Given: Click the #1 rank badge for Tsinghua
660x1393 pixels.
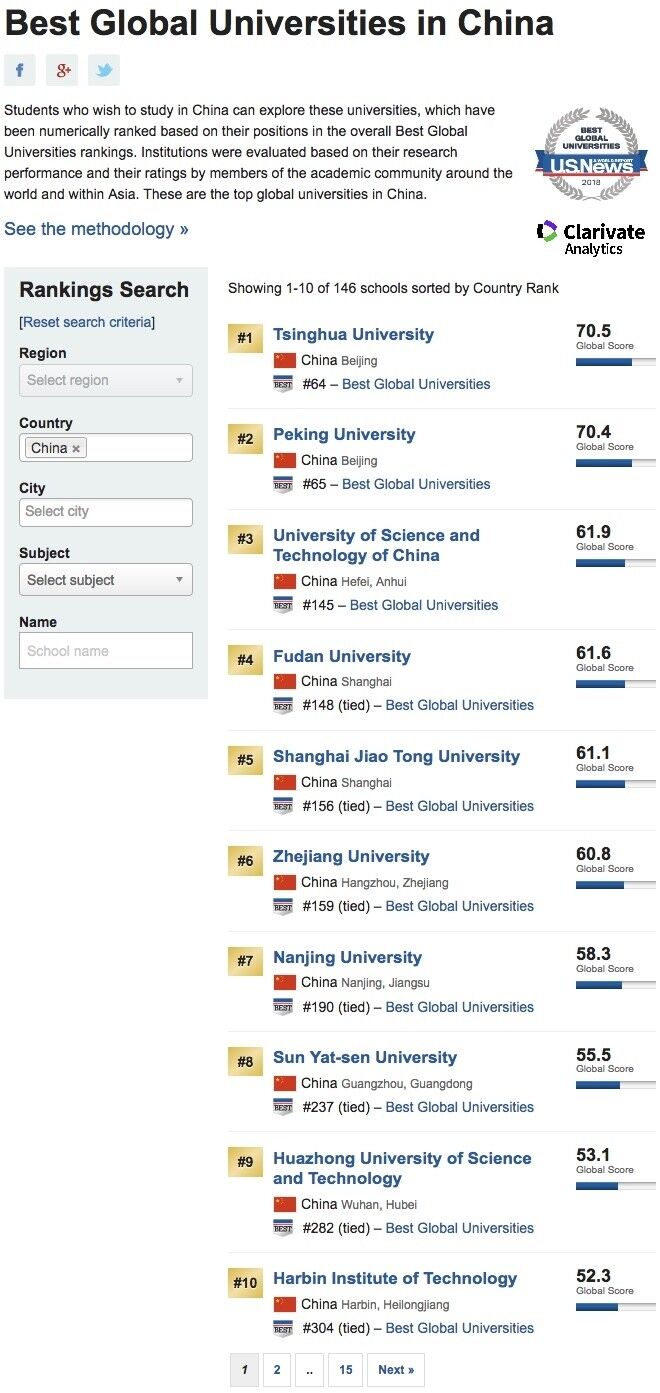Looking at the screenshot, I should point(245,338).
